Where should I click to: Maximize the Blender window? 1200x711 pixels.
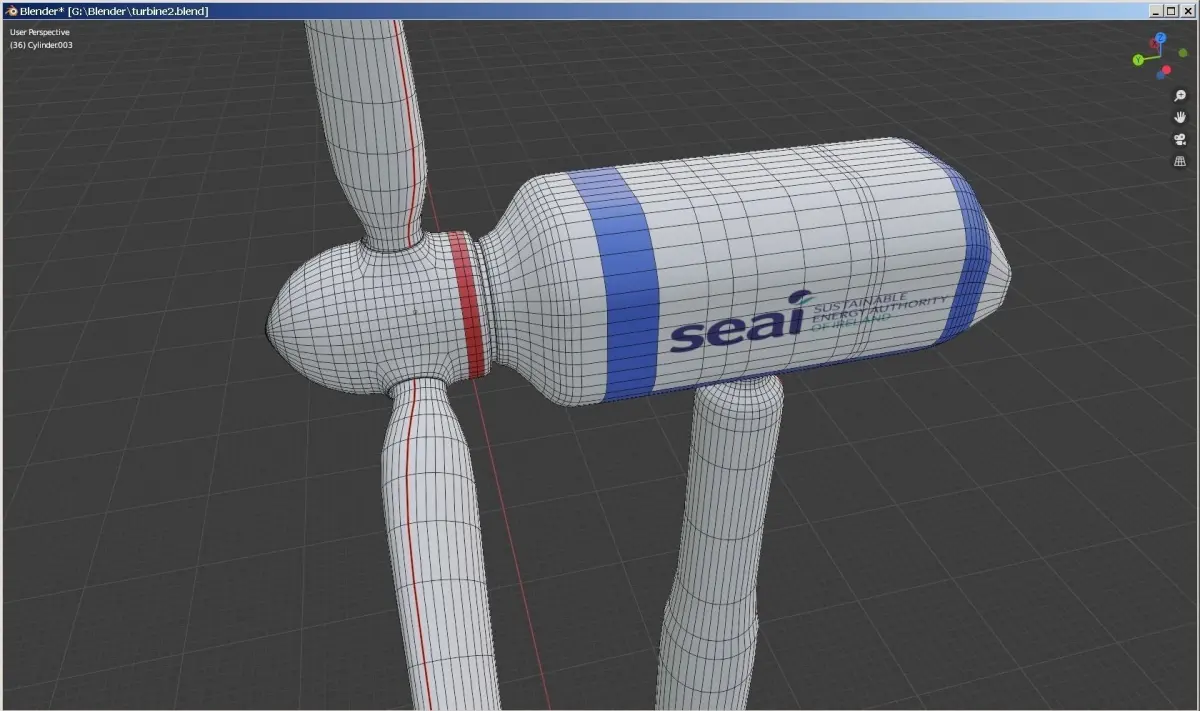tap(1171, 10)
